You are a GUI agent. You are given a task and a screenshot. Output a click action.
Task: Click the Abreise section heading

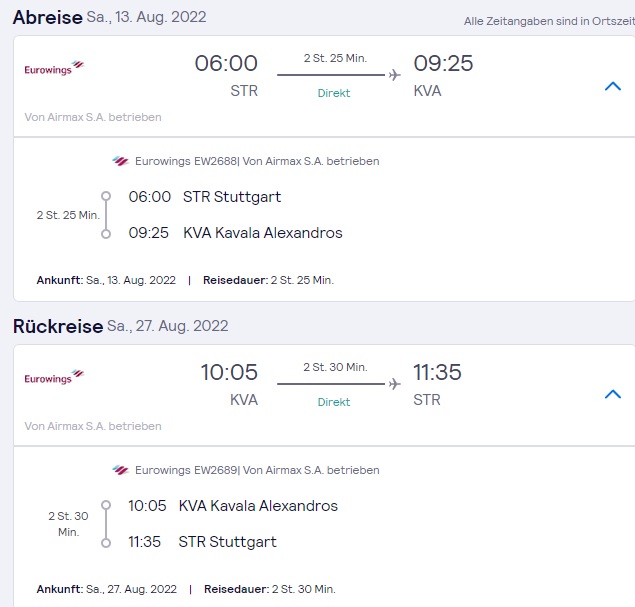[47, 18]
